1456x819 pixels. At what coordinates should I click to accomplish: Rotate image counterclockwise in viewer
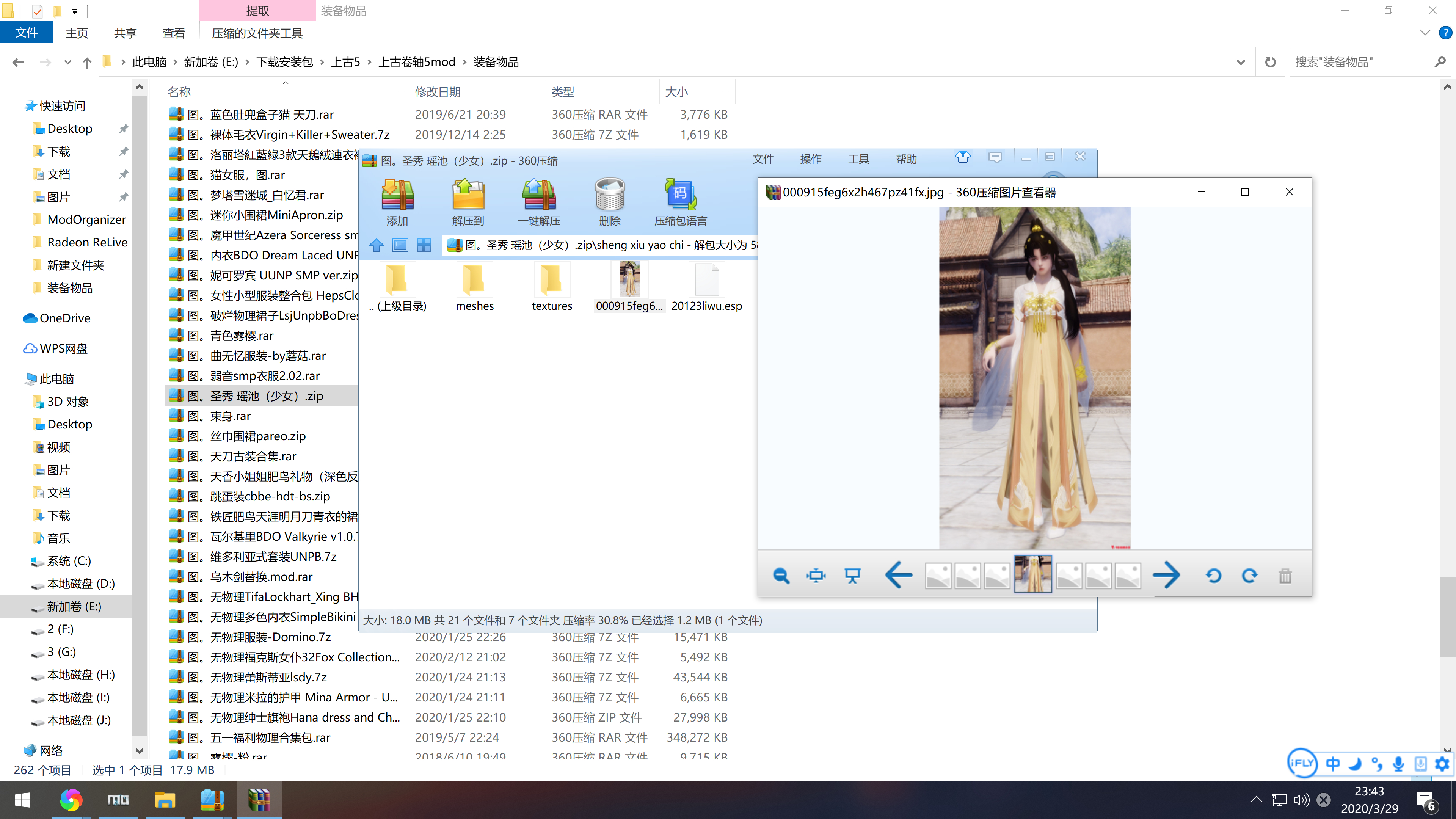tap(1213, 576)
